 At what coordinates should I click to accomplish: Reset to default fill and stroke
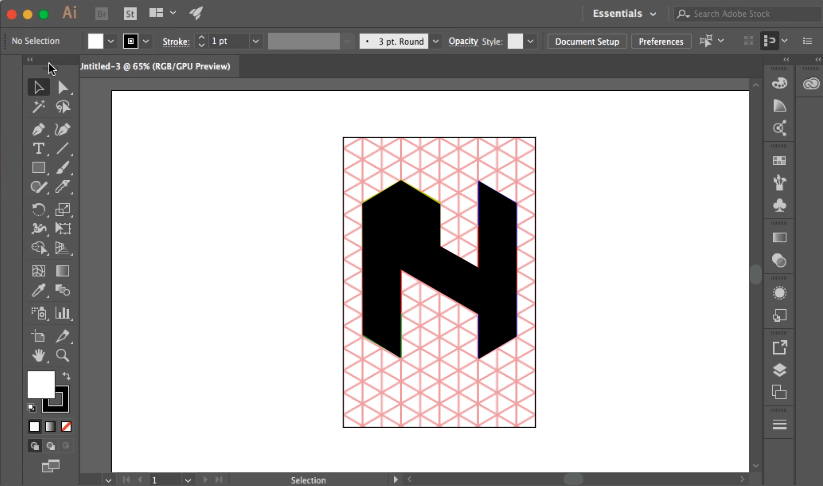click(31, 407)
